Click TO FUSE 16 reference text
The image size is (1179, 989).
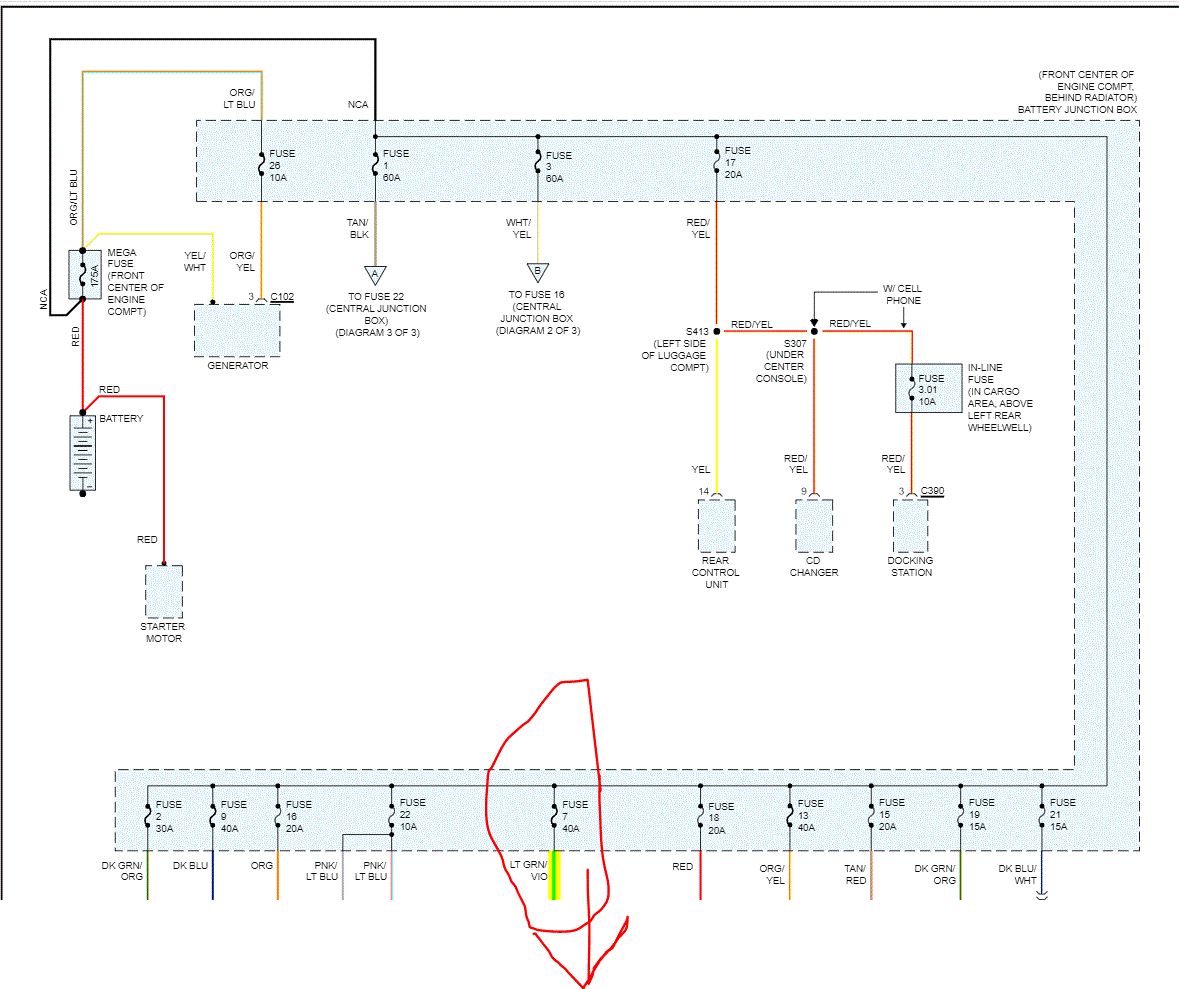coord(538,313)
